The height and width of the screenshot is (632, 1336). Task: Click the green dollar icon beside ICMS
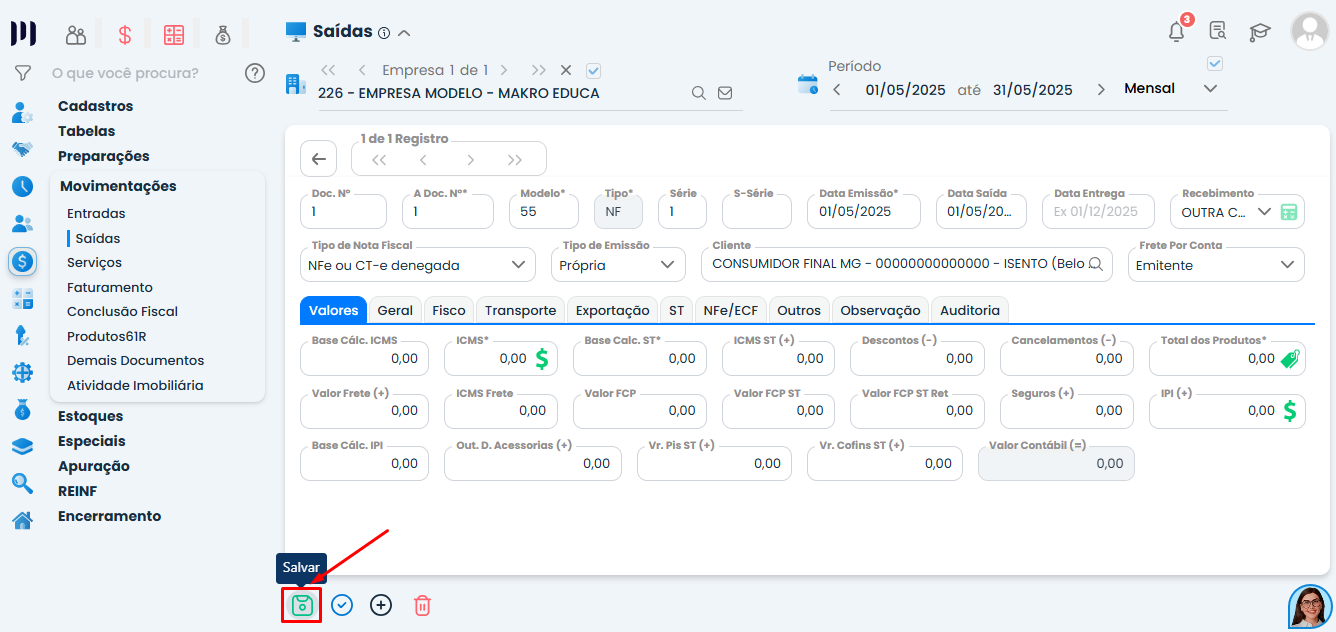click(x=542, y=358)
